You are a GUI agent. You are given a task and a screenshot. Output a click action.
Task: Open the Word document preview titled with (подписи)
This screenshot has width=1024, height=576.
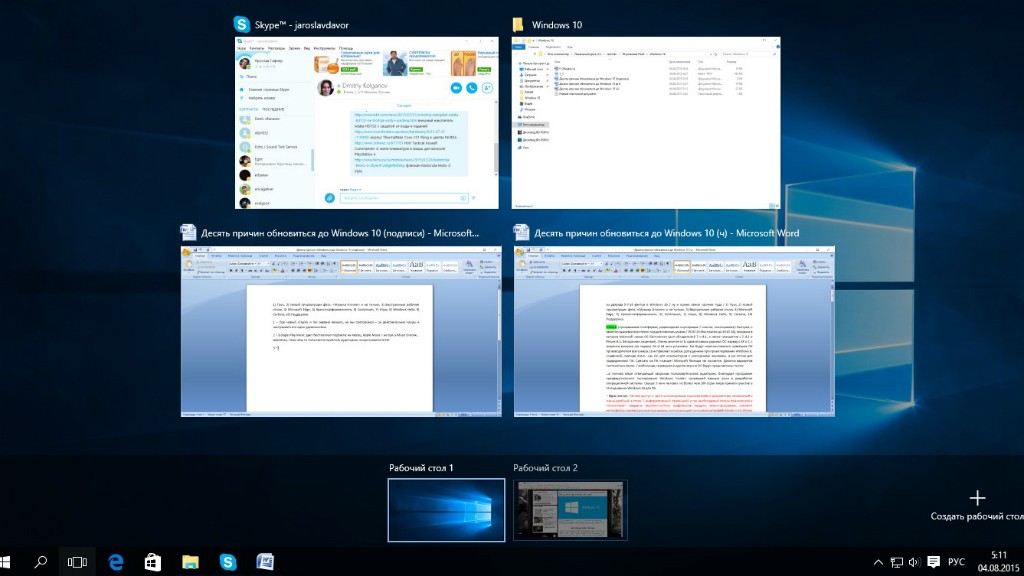click(x=342, y=331)
